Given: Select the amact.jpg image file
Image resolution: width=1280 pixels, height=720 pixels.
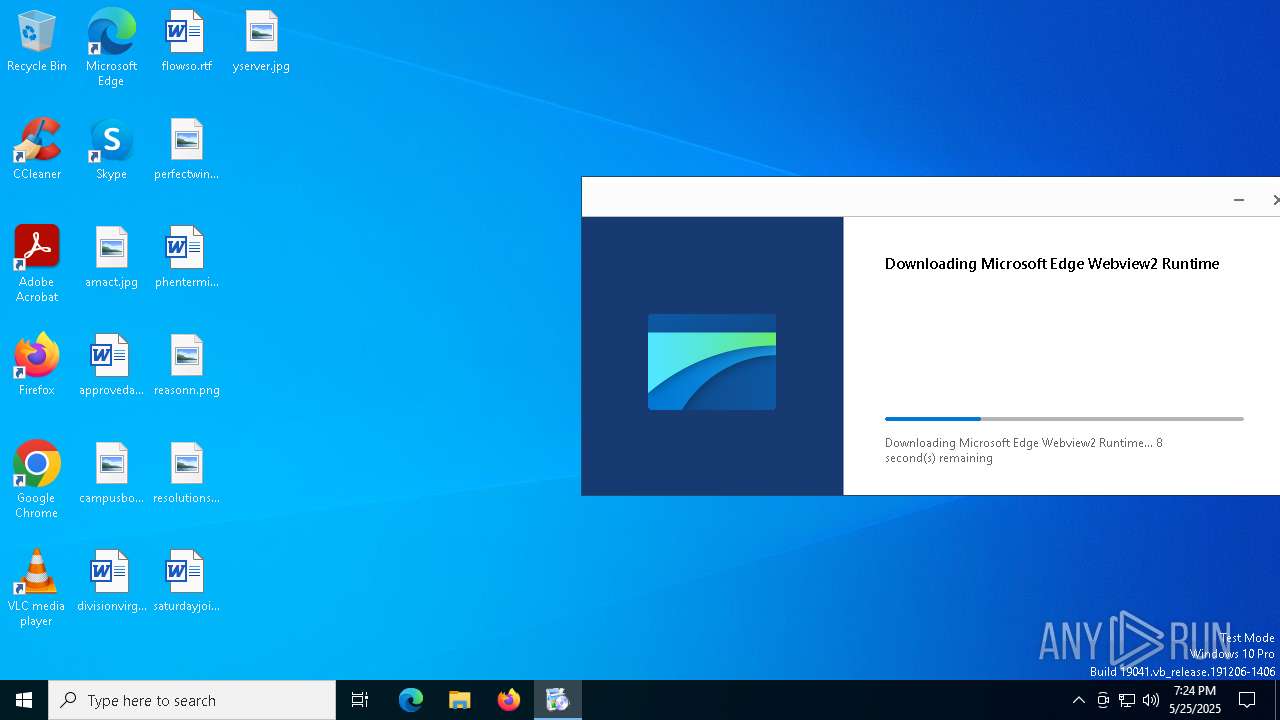Looking at the screenshot, I should [x=111, y=258].
